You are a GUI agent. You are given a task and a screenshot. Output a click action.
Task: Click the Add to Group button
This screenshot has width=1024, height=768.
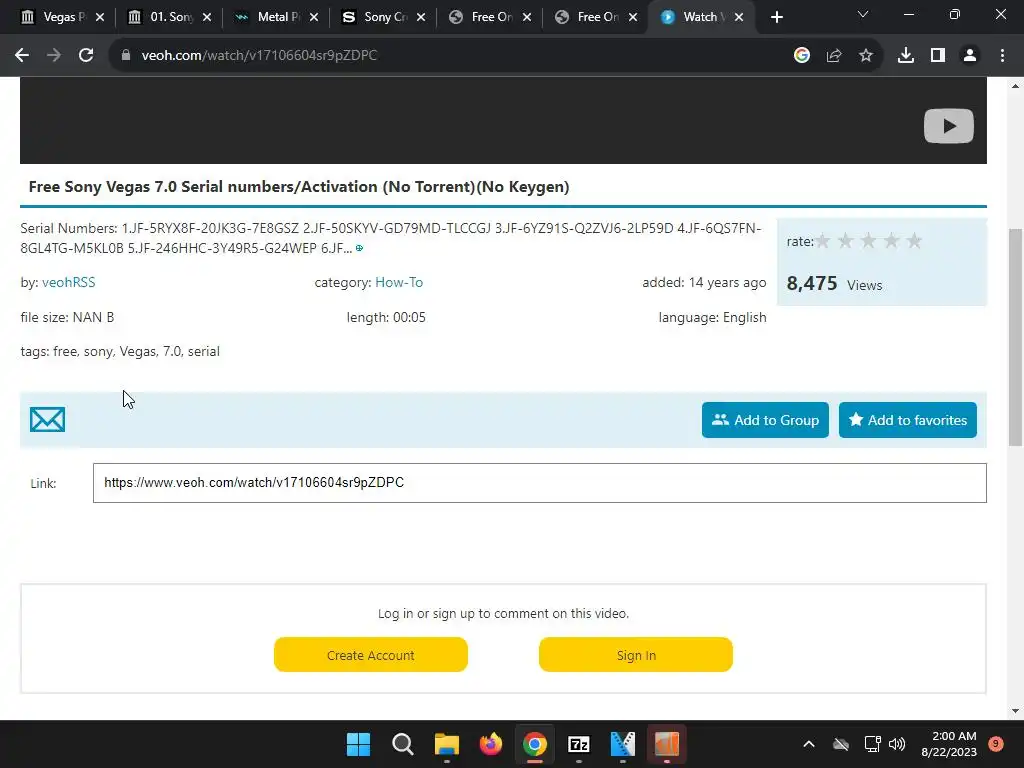point(765,420)
